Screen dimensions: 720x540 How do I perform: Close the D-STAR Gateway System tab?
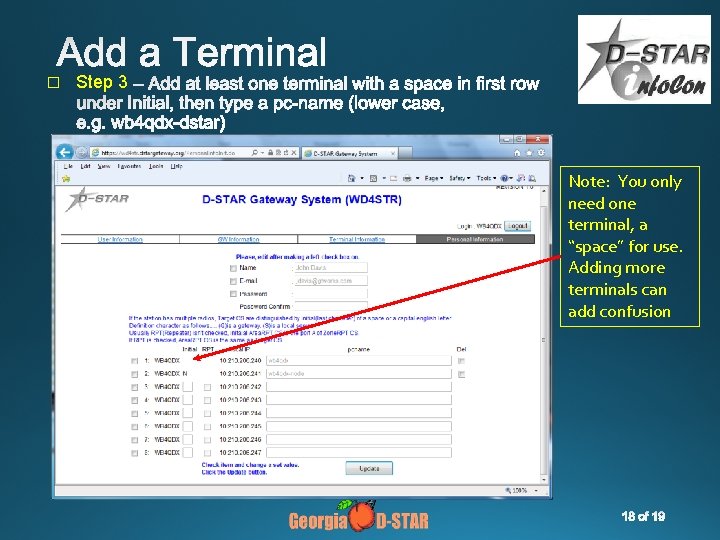(393, 153)
